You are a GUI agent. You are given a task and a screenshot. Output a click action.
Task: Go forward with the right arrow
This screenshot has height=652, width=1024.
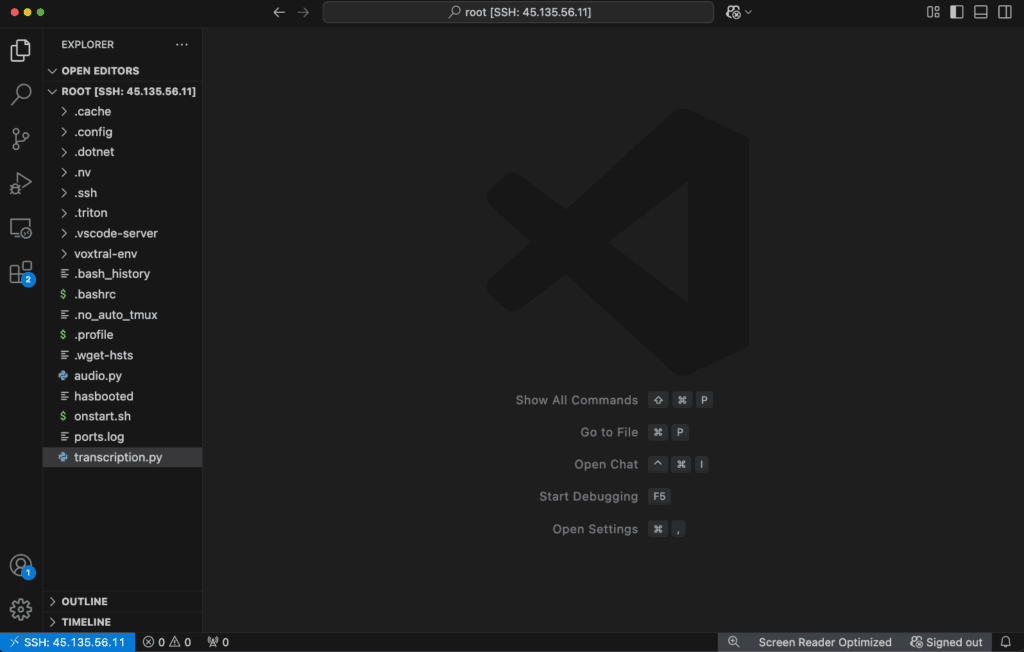(x=303, y=12)
